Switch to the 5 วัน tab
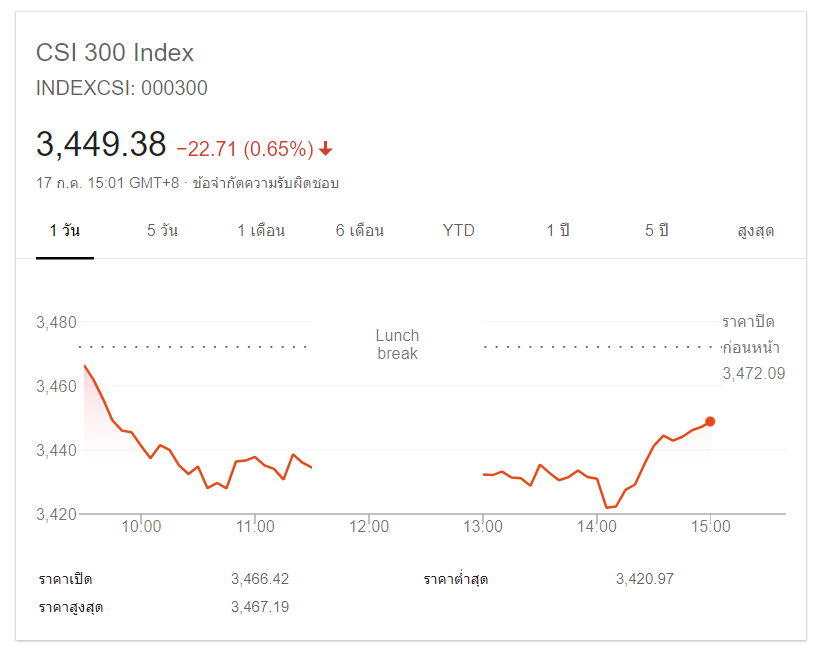Image resolution: width=828 pixels, height=659 pixels. [x=162, y=231]
